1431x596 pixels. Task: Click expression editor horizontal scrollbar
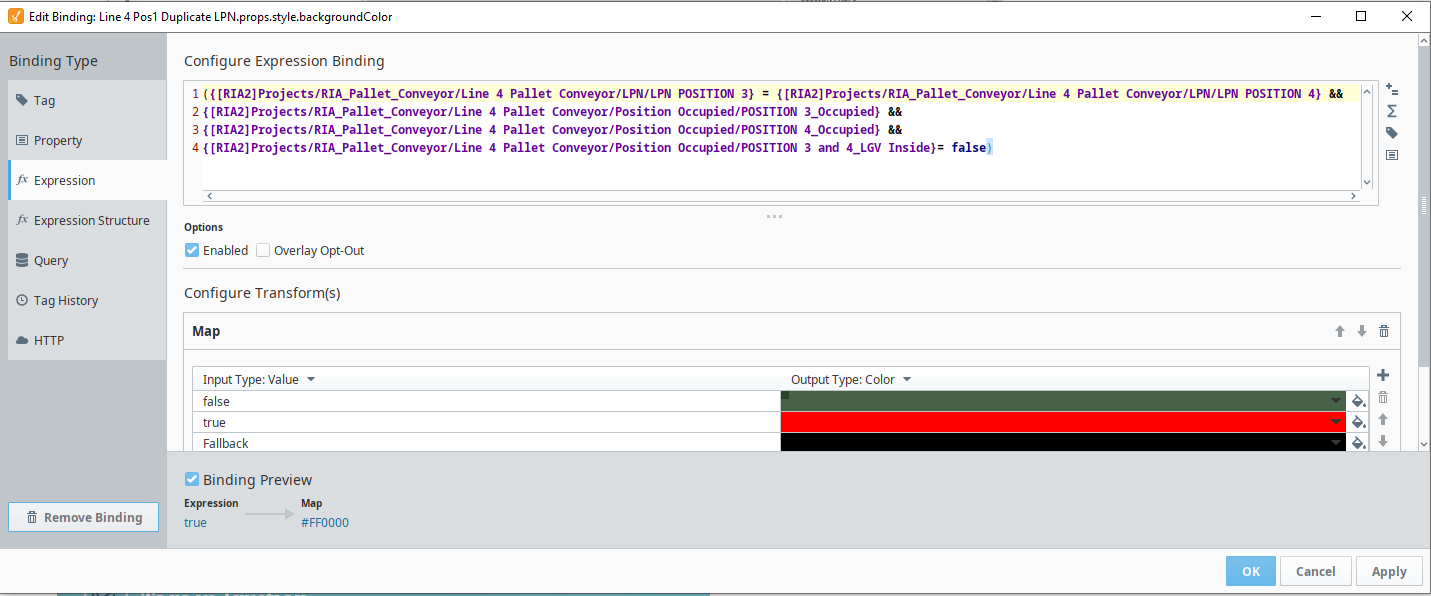click(780, 196)
